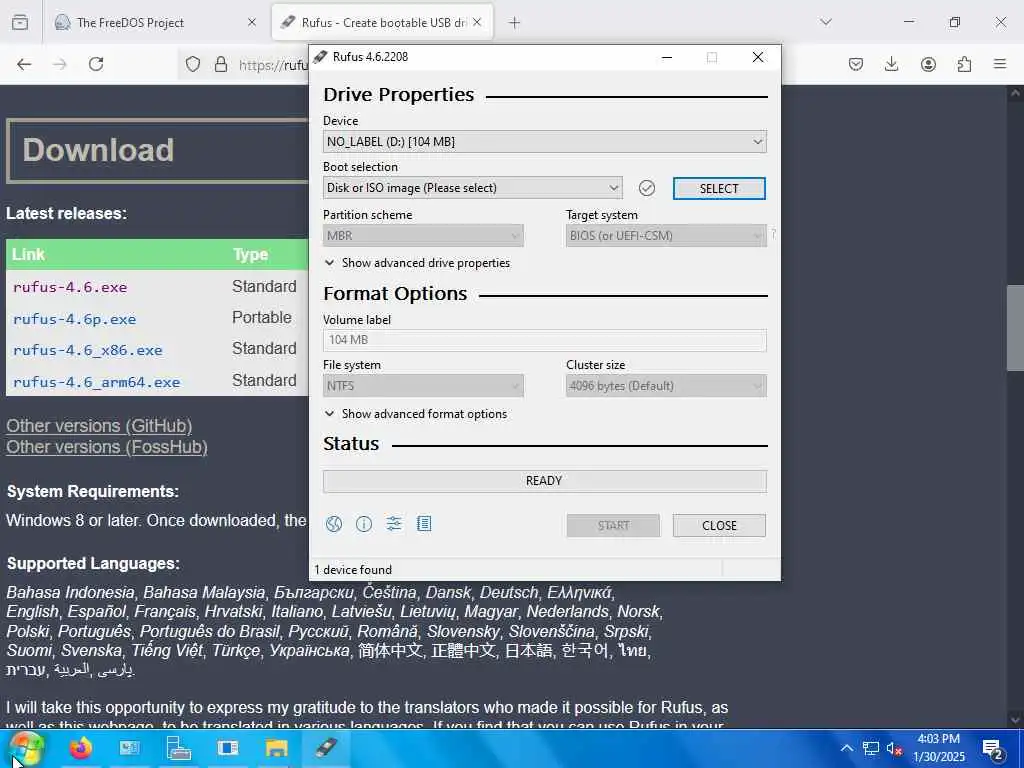The height and width of the screenshot is (768, 1024).
Task: Open Other versions (GitHub) link
Action: coord(99,426)
